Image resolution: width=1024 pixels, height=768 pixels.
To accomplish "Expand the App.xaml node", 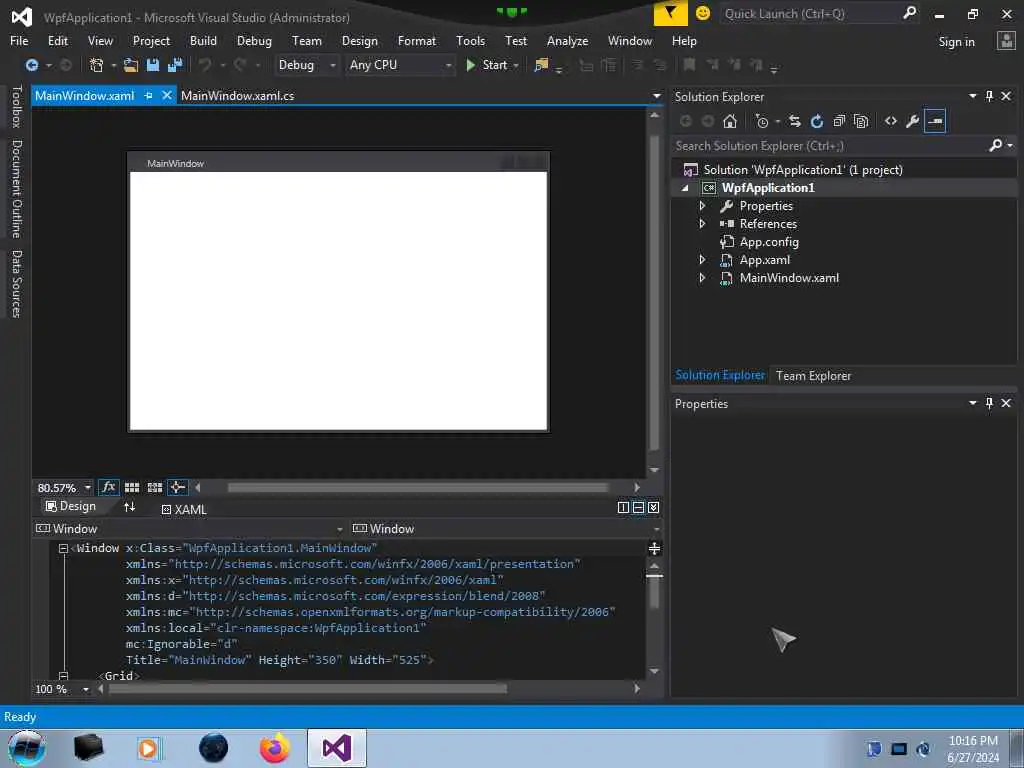I will point(702,259).
